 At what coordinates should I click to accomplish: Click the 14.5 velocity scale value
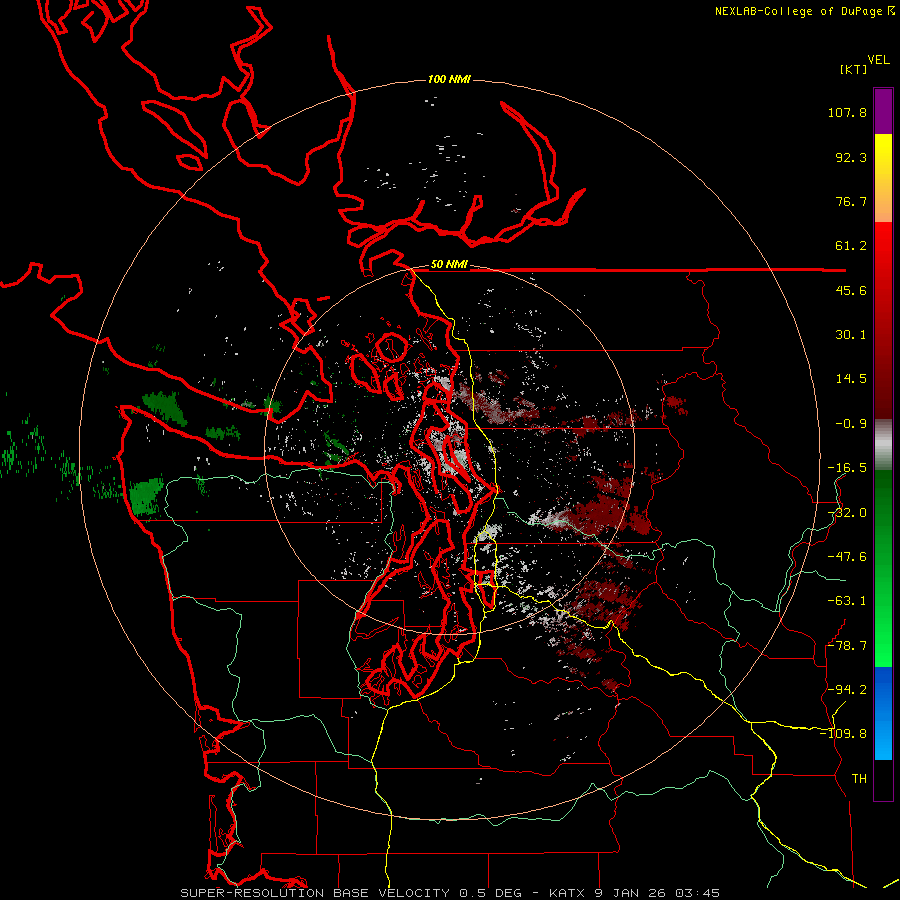851,379
